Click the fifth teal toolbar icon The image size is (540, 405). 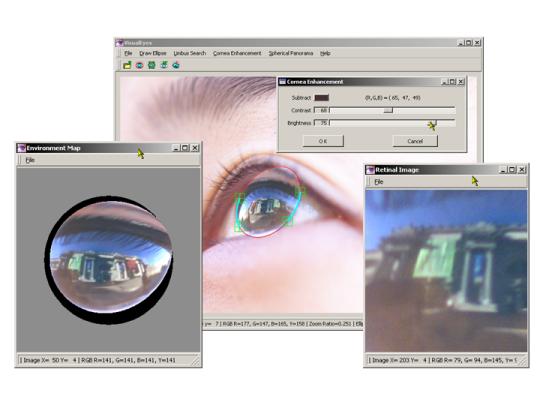[x=176, y=65]
